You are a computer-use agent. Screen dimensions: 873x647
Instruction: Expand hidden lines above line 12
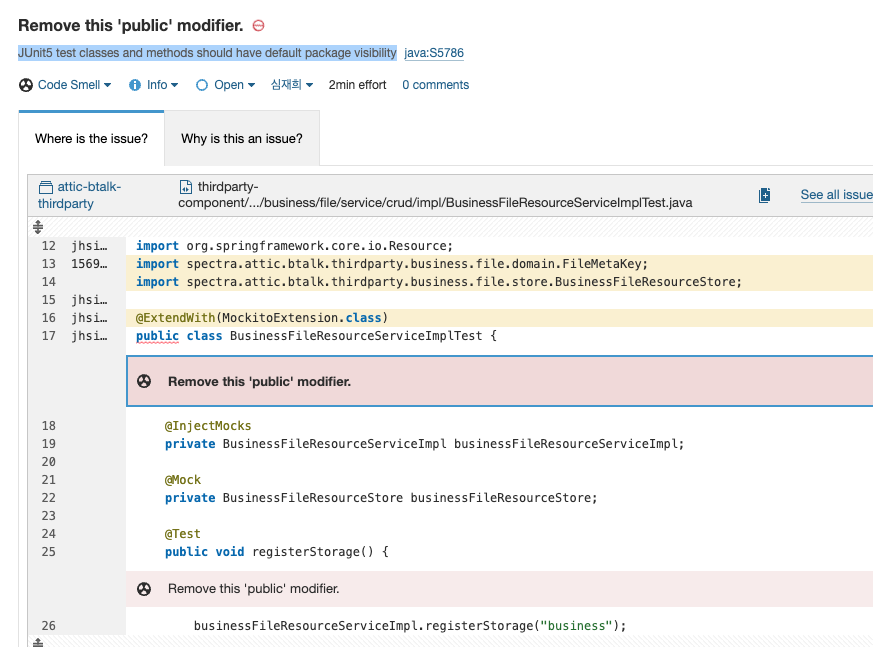38,227
